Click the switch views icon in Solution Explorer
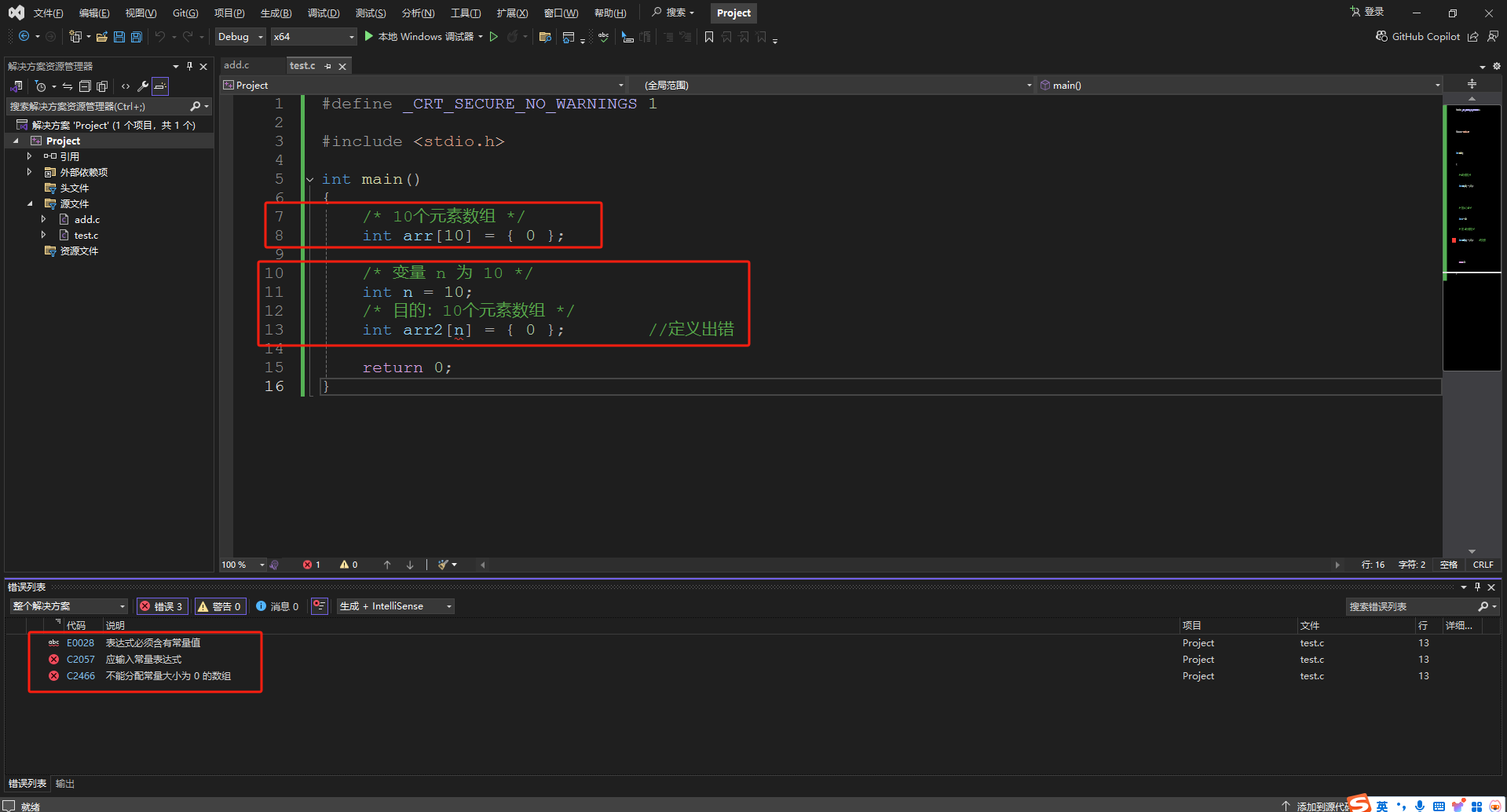 tap(16, 86)
